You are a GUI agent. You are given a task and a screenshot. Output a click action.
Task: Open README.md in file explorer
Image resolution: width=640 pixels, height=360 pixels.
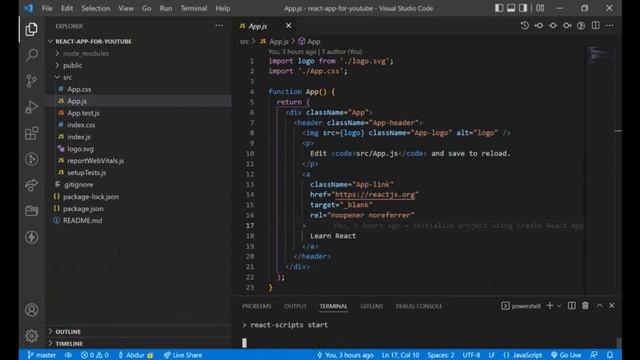[x=82, y=220]
